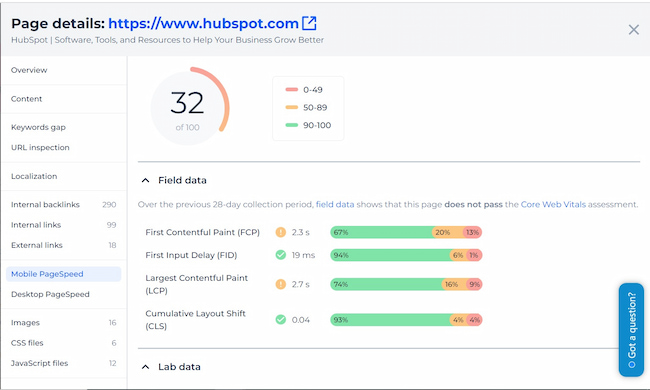Open the 'Got a question?' help button
This screenshot has height=390, width=650.
631,330
